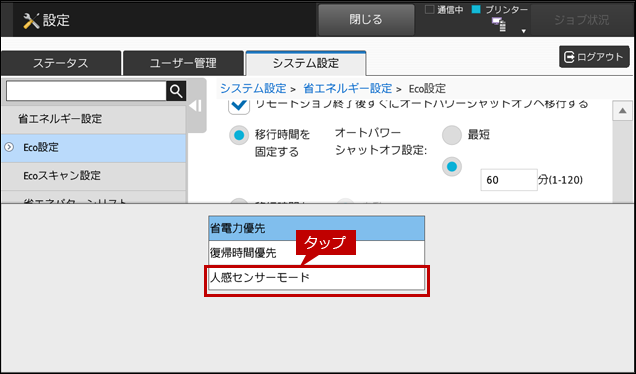This screenshot has height=374, width=636.
Task: Click the プリンター indicator label
Action: 506,10
